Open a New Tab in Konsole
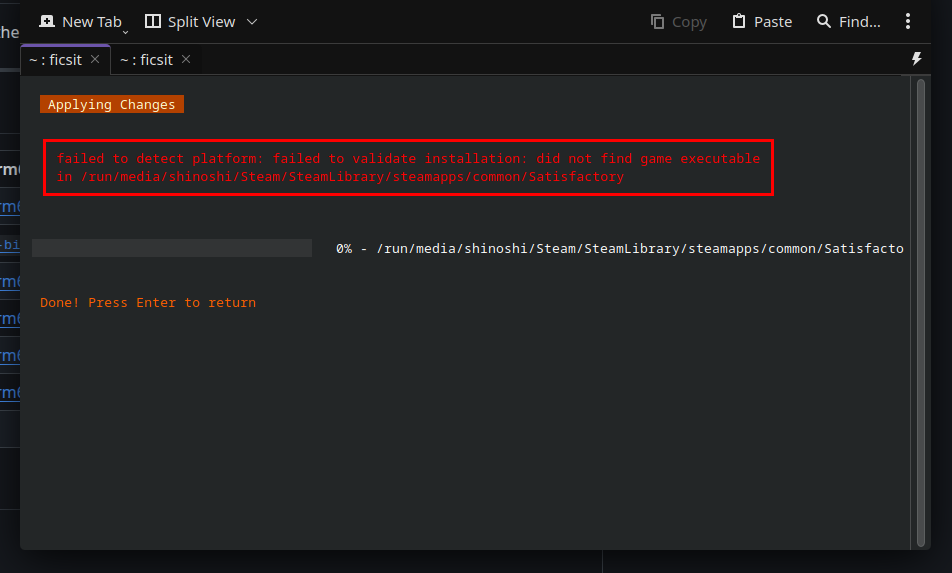The image size is (952, 573). coord(80,22)
